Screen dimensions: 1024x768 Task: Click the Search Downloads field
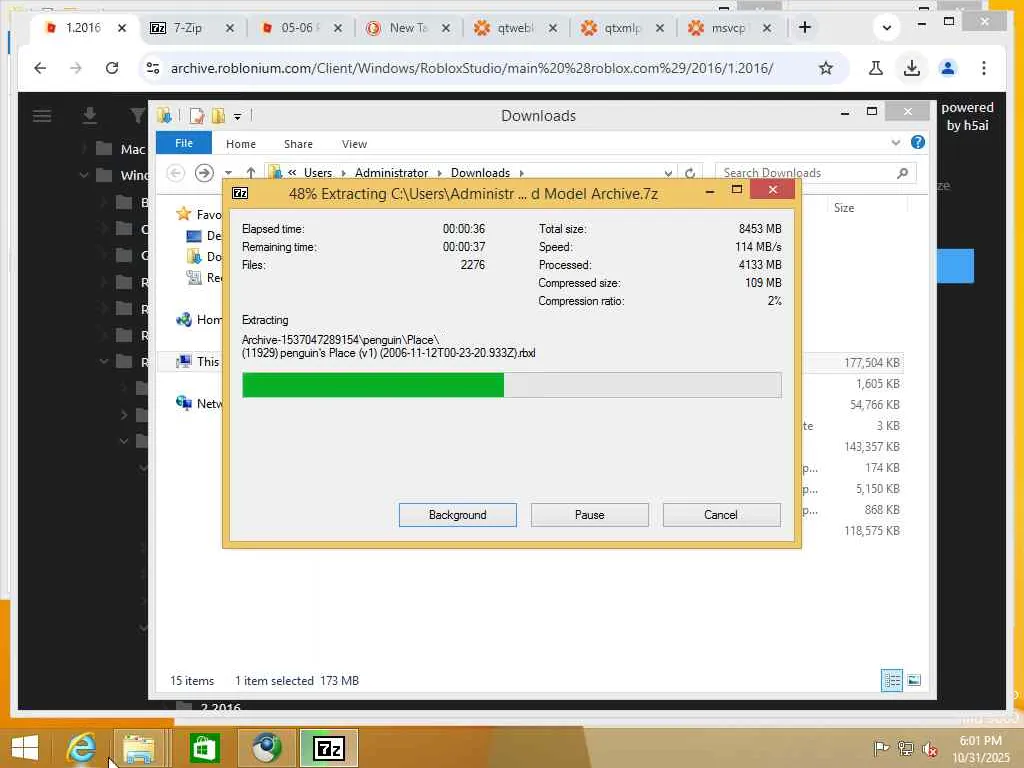click(x=816, y=173)
